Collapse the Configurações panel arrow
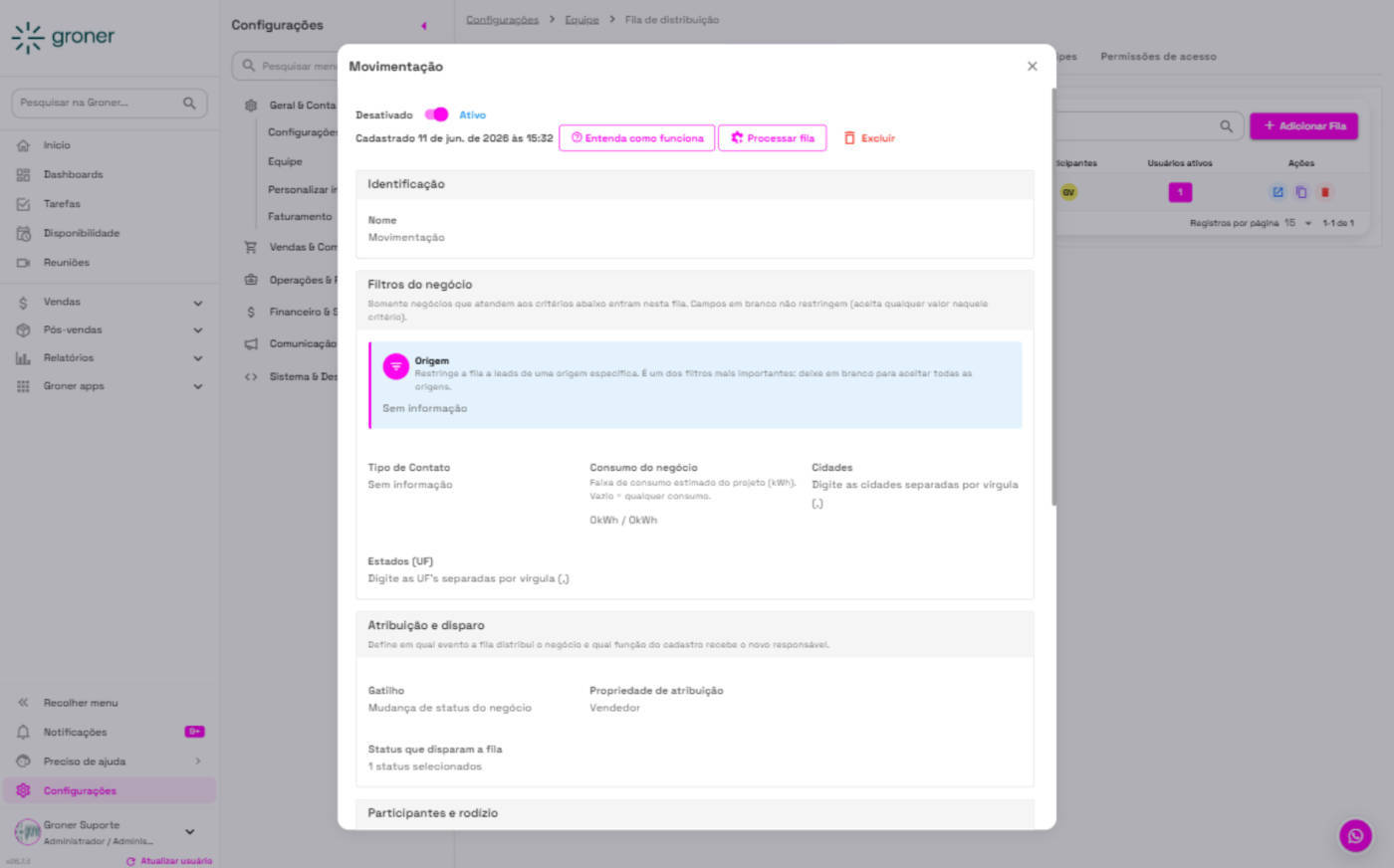Image resolution: width=1394 pixels, height=868 pixels. point(423,26)
